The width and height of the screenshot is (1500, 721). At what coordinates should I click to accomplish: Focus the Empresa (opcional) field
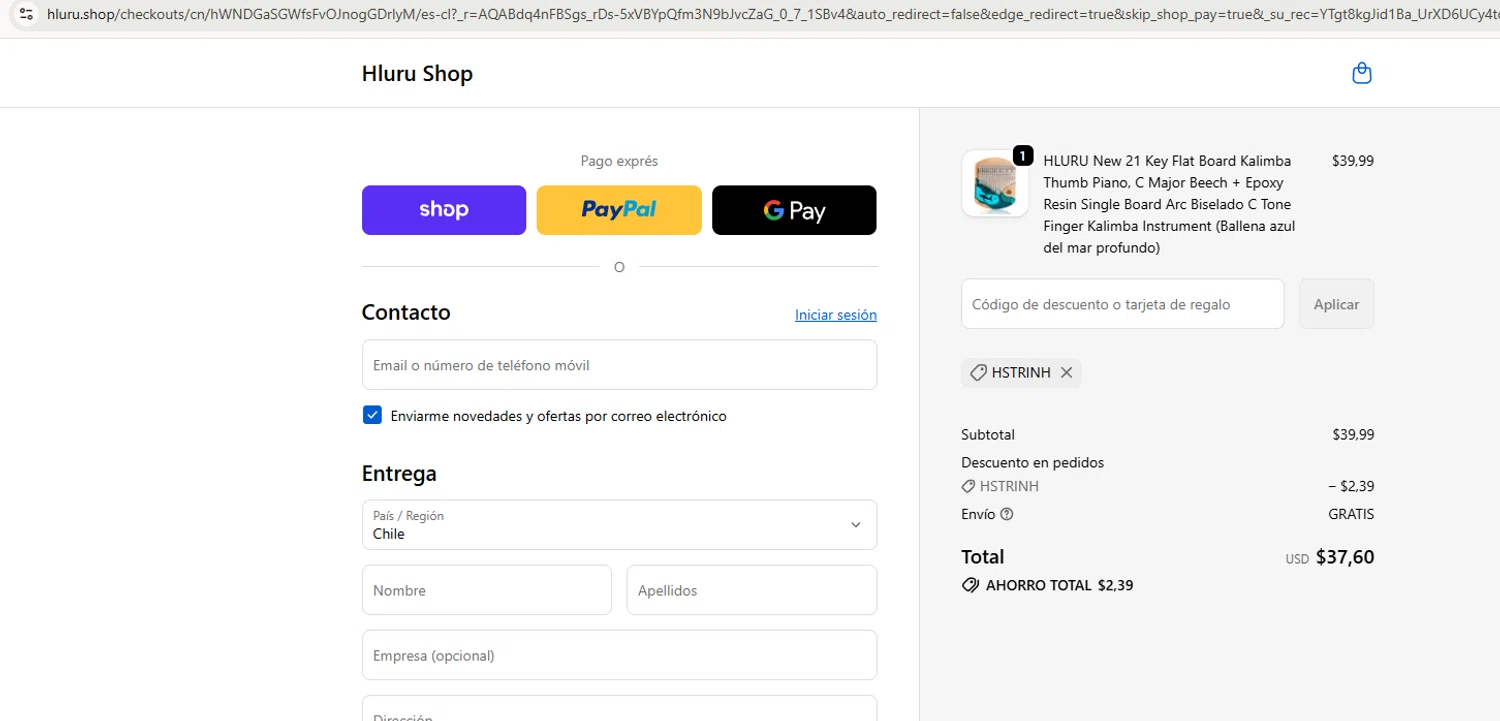[619, 655]
